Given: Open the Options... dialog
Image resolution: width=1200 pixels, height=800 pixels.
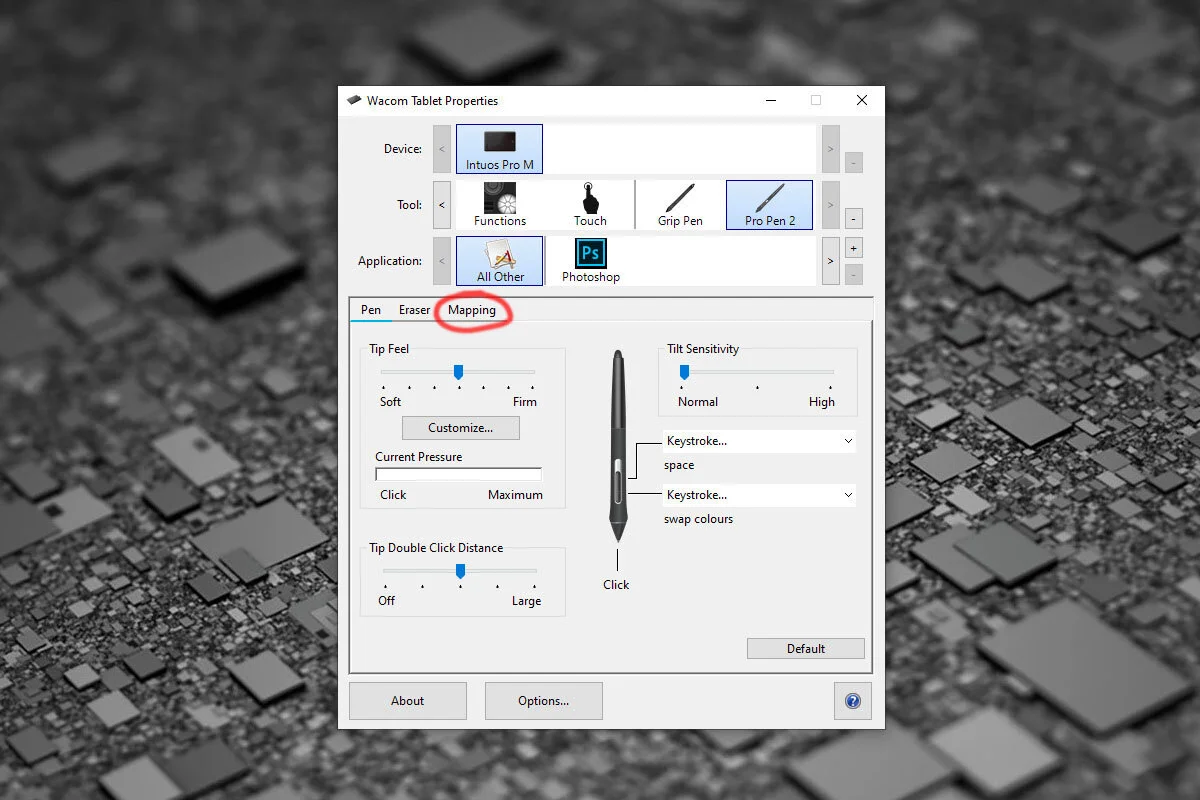Looking at the screenshot, I should tap(544, 701).
